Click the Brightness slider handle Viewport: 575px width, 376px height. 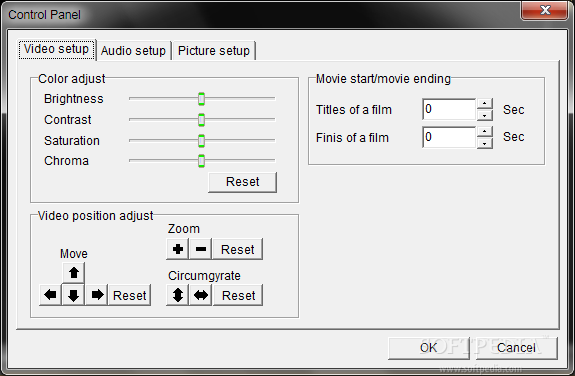tap(201, 99)
